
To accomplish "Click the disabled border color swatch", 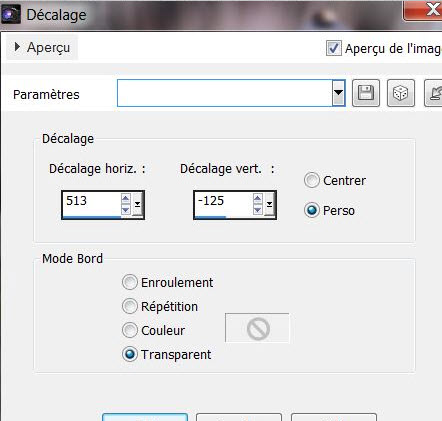I will (257, 328).
